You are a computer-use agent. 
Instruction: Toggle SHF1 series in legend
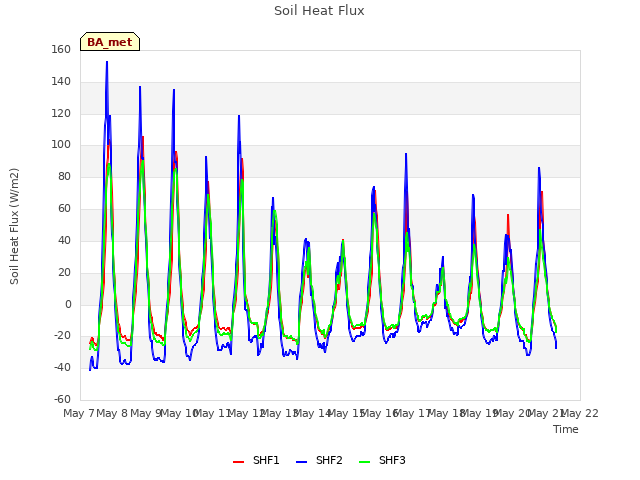(x=256, y=460)
